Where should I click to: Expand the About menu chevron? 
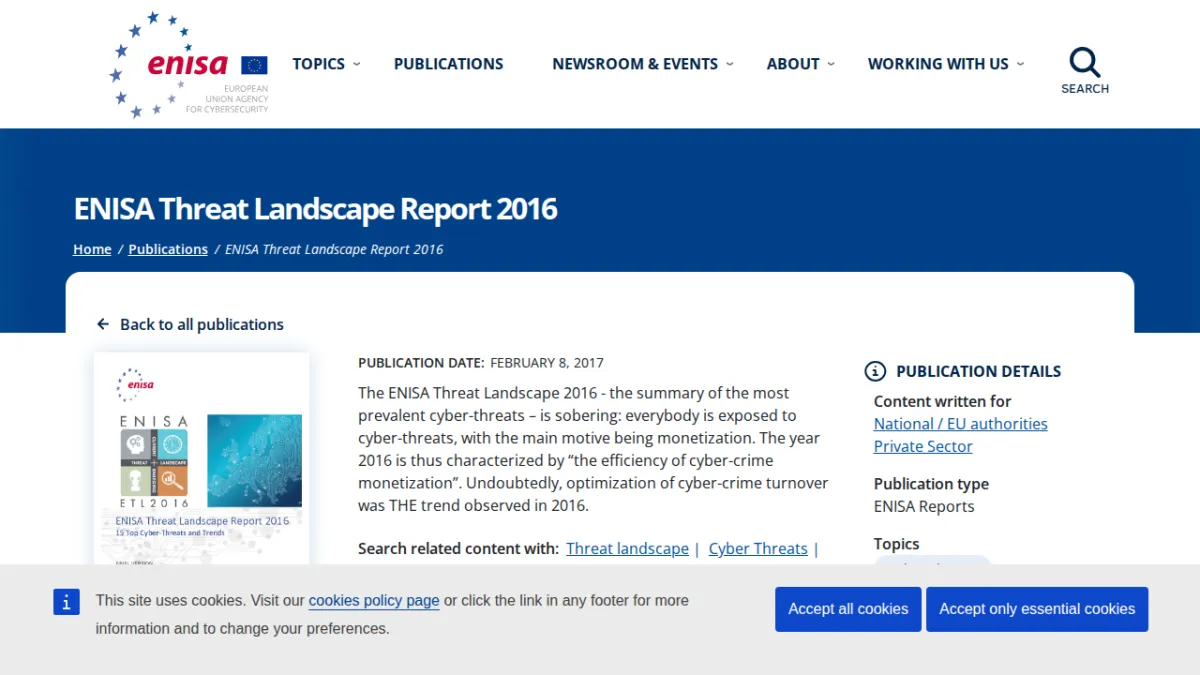[x=831, y=64]
